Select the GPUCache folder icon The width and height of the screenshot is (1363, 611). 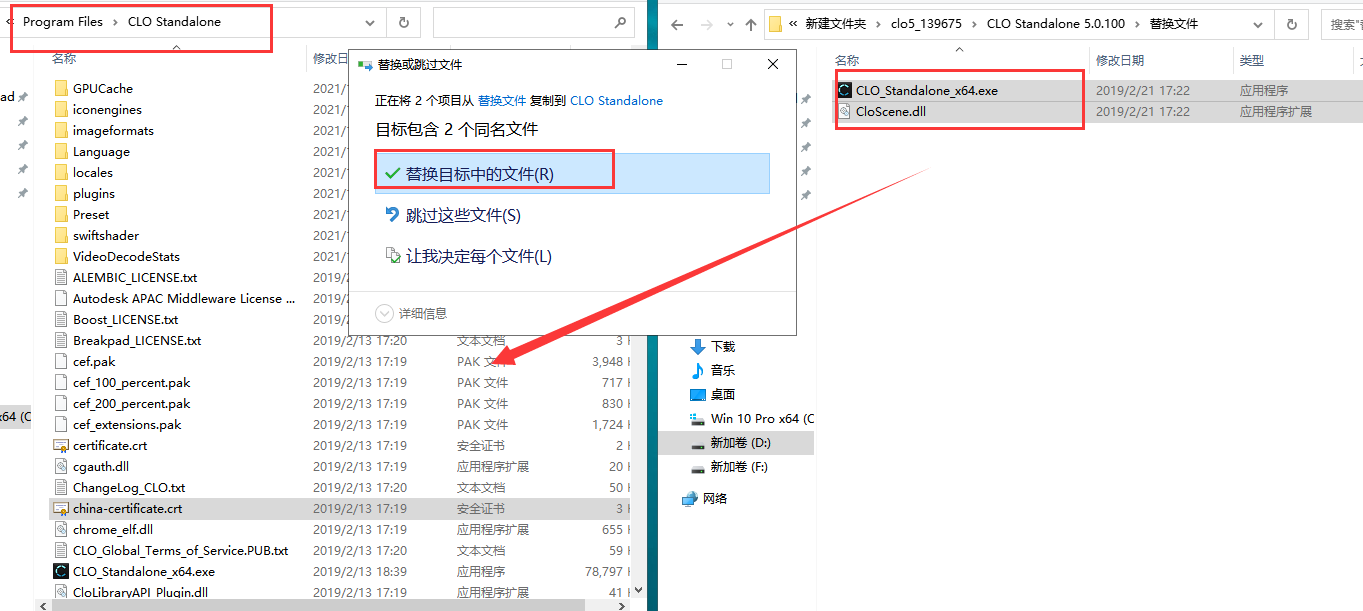(x=61, y=88)
